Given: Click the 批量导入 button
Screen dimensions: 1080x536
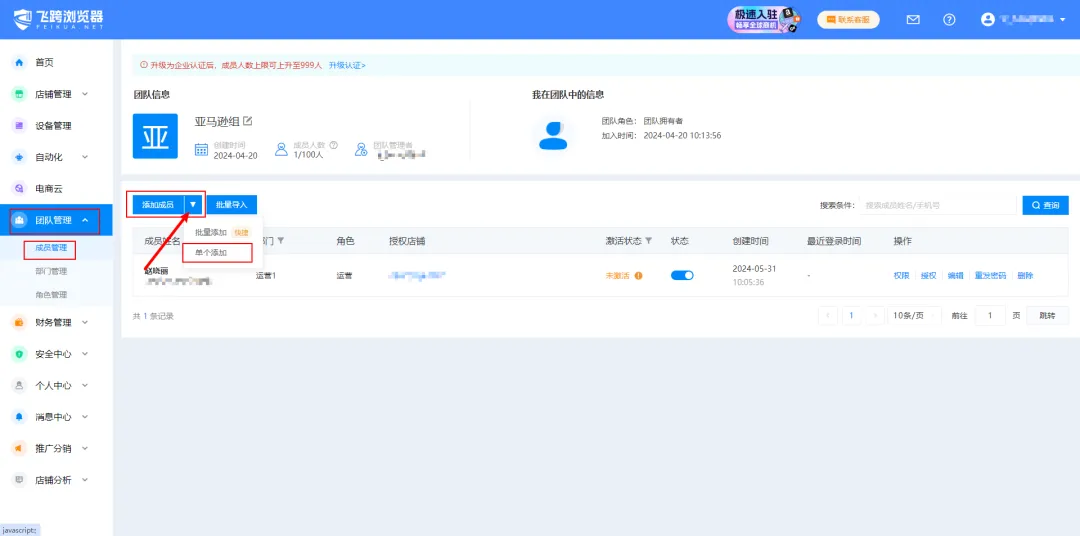Looking at the screenshot, I should click(232, 204).
